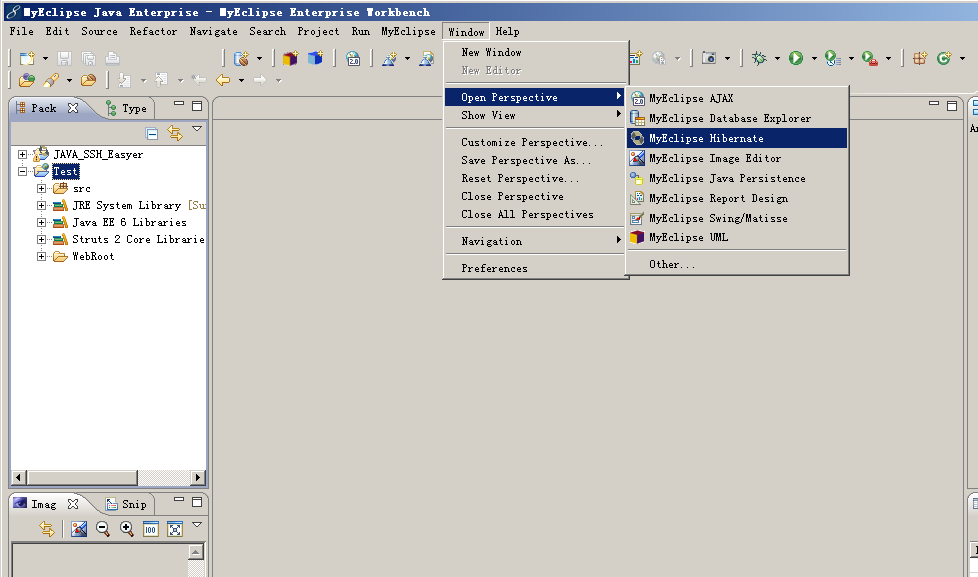Click Package Explorer horizontal scrollbar right arrow
The image size is (978, 577).
click(x=197, y=478)
